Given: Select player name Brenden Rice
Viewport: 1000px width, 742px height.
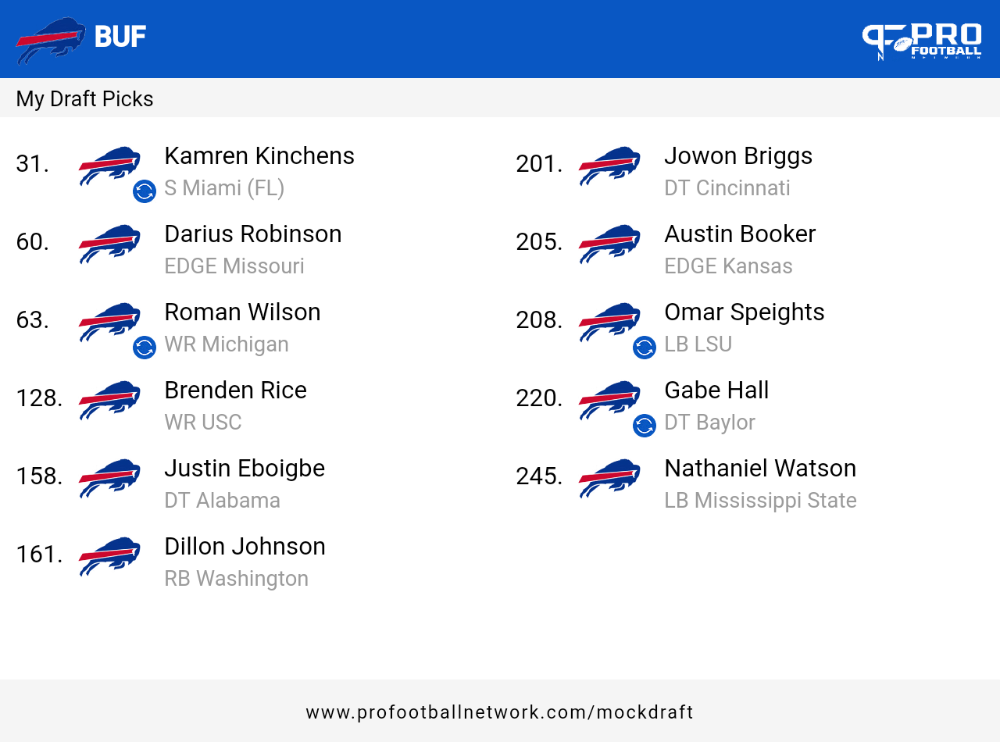Looking at the screenshot, I should point(235,390).
